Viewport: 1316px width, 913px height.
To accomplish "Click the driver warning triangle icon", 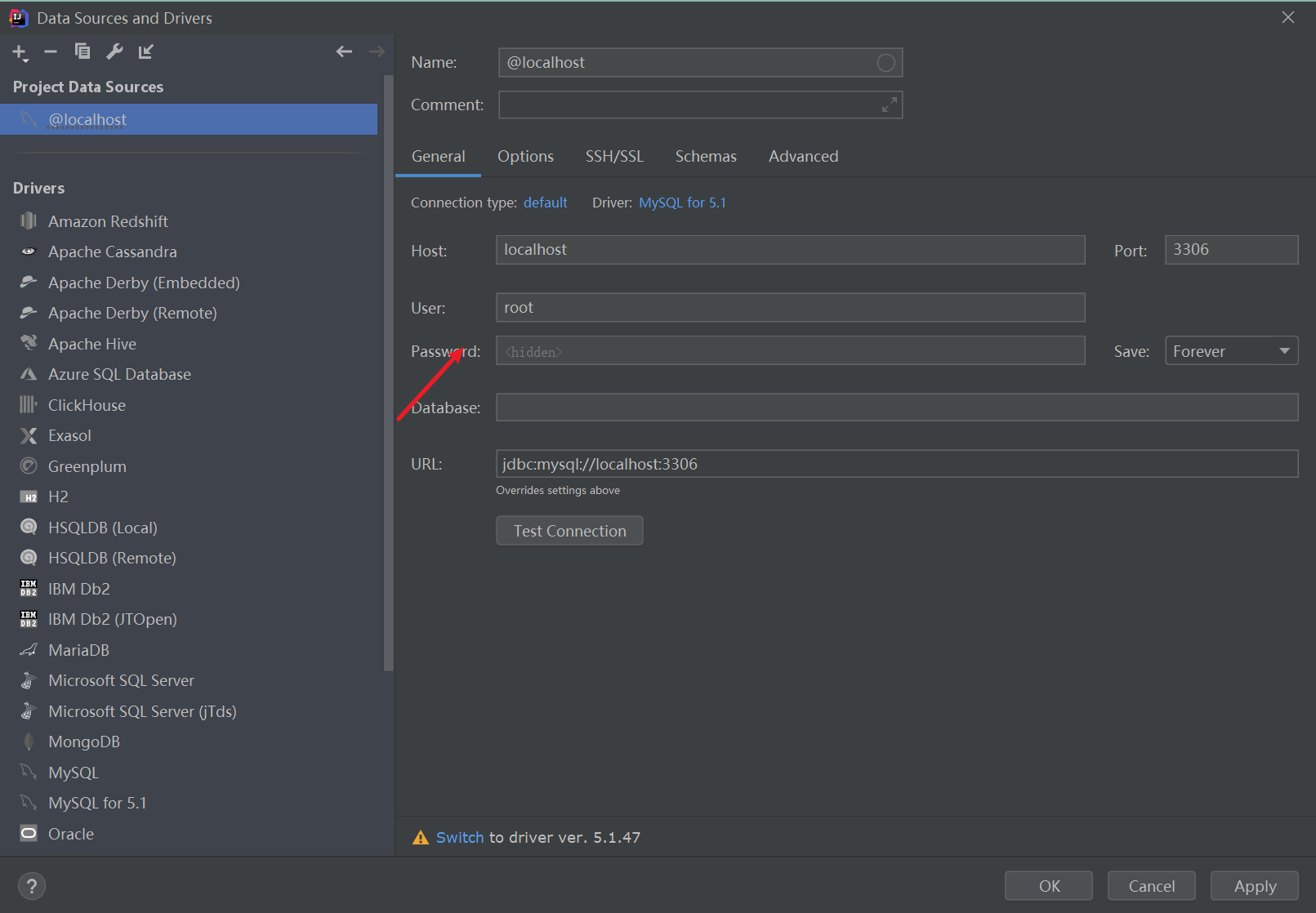I will pyautogui.click(x=421, y=838).
